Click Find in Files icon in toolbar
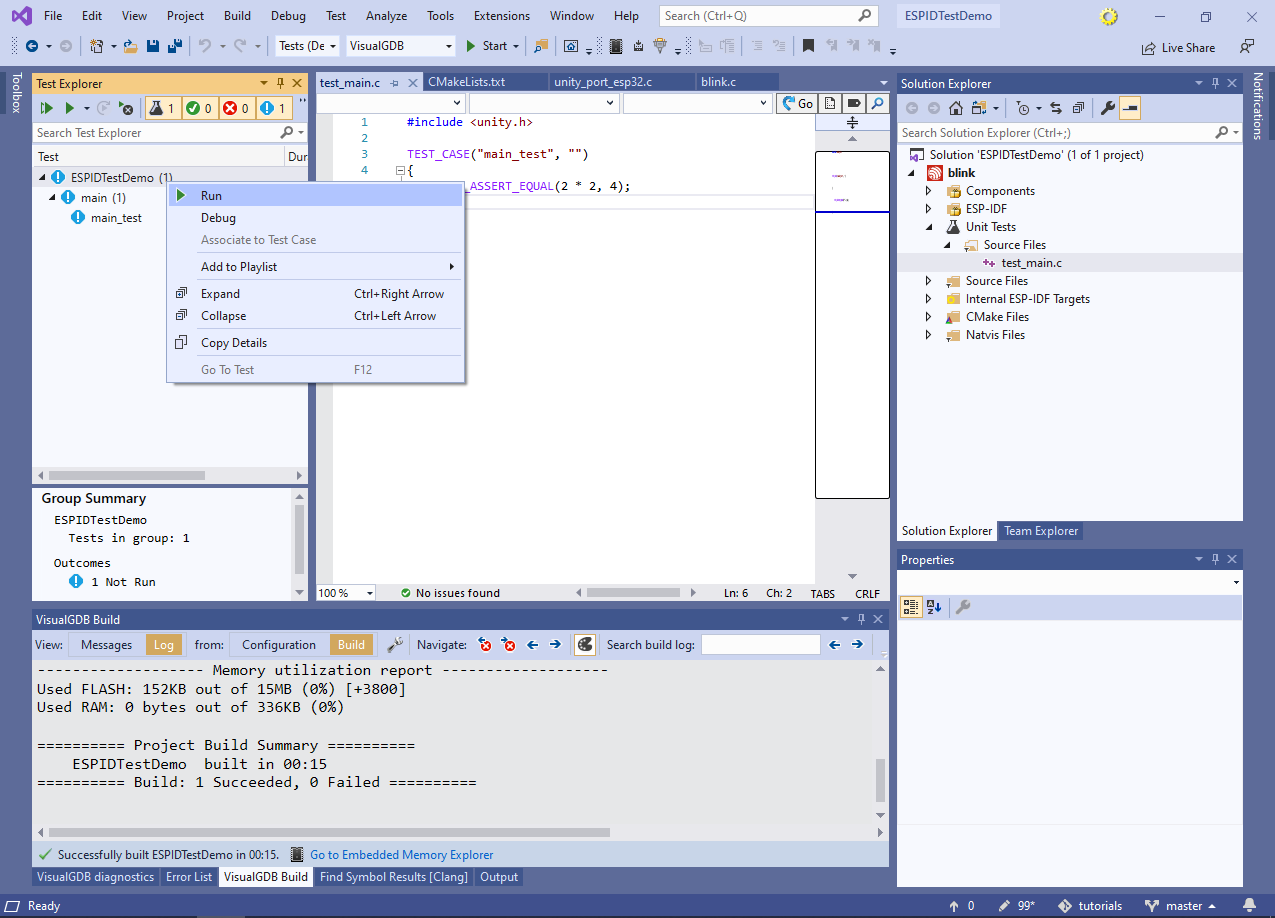Screen dimensions: 1275x918 (x=541, y=46)
